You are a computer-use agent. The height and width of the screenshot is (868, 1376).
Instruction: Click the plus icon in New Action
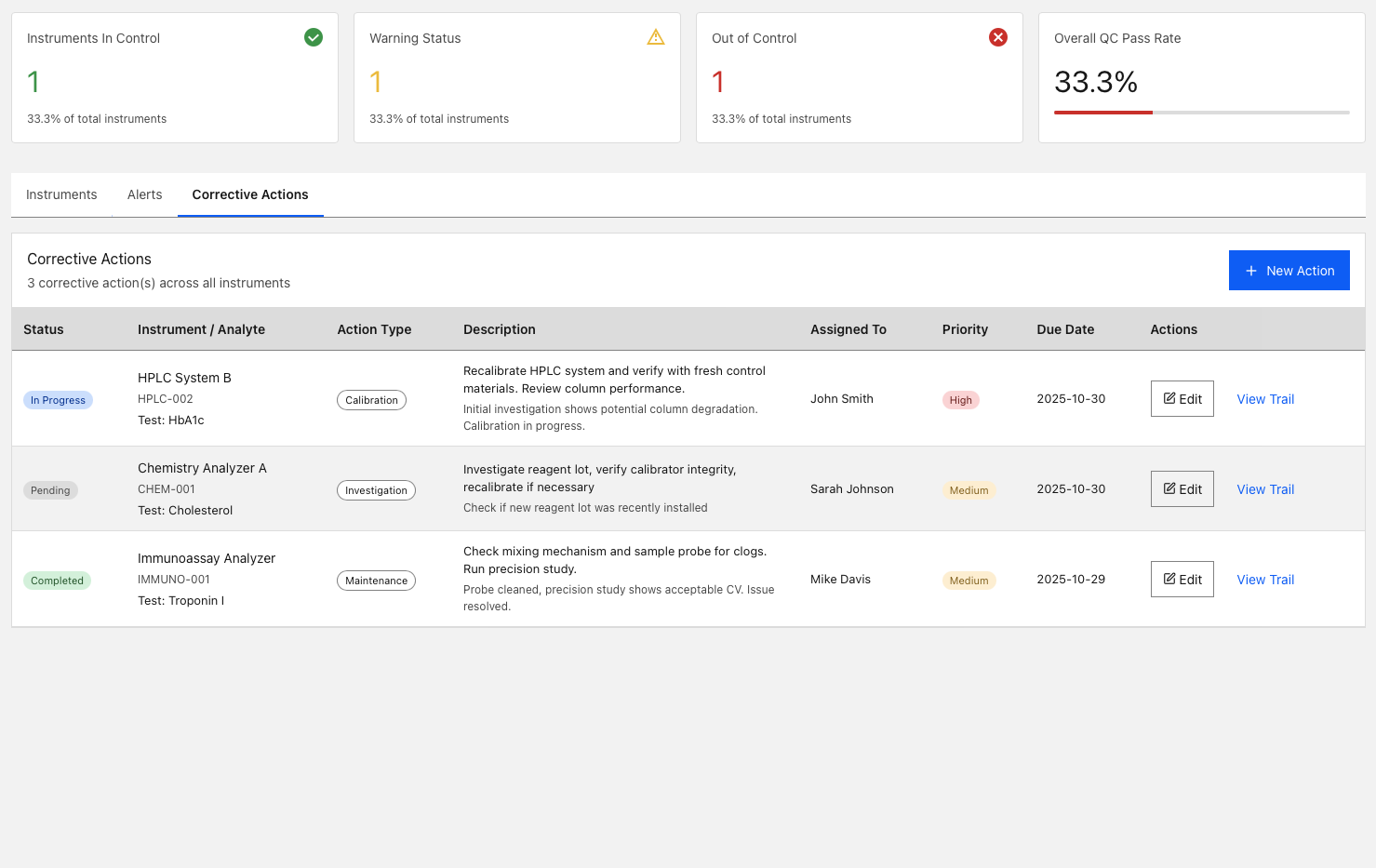(x=1251, y=271)
